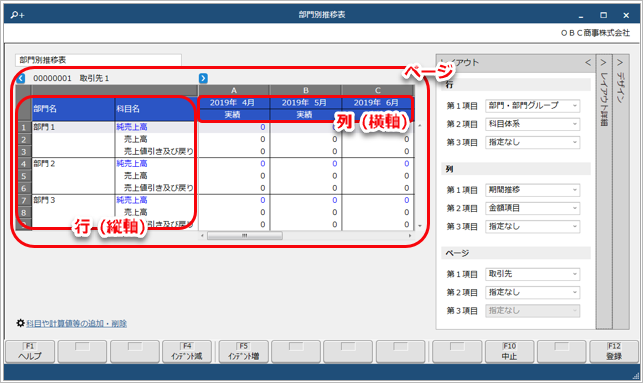Image resolution: width=643 pixels, height=383 pixels.
Task: Click the vertical scrollbar up arrow of the table
Action: [x=420, y=125]
